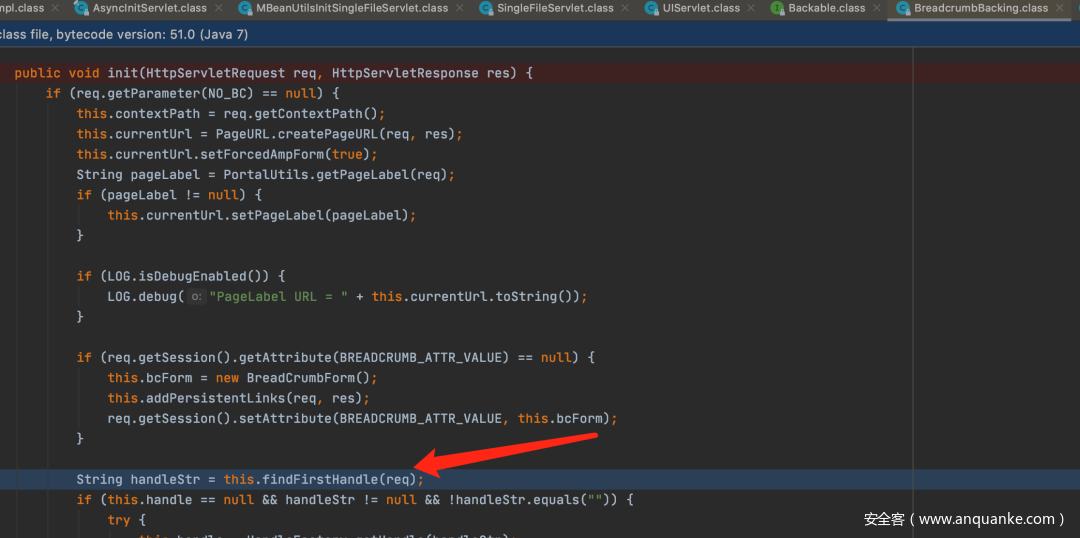The image size is (1080, 538).
Task: Click the findFirstHandle method call
Action: [x=321, y=479]
